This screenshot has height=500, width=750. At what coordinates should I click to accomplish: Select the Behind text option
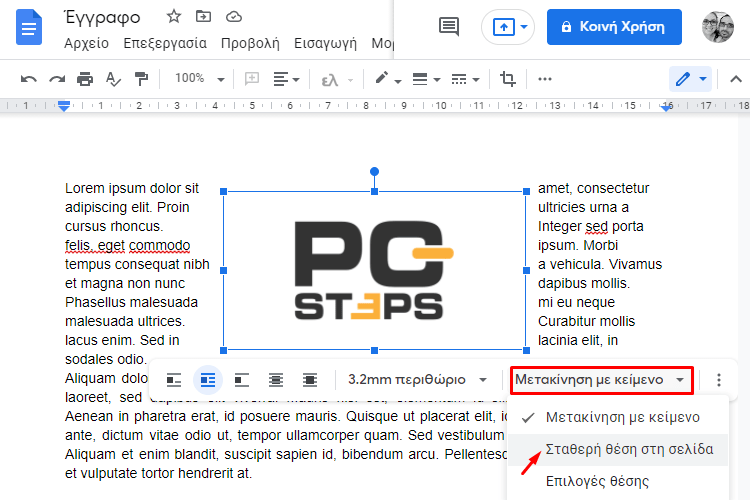[276, 380]
